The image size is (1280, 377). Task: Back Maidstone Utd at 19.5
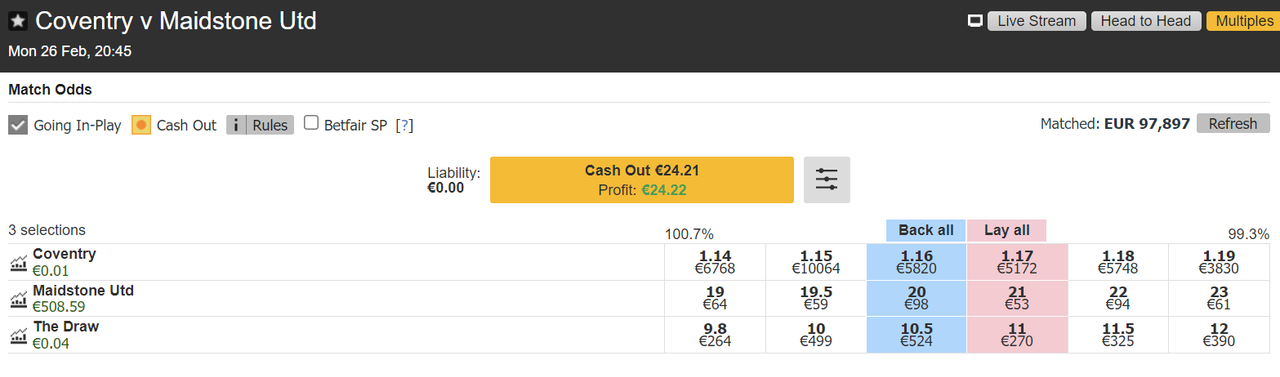point(816,298)
